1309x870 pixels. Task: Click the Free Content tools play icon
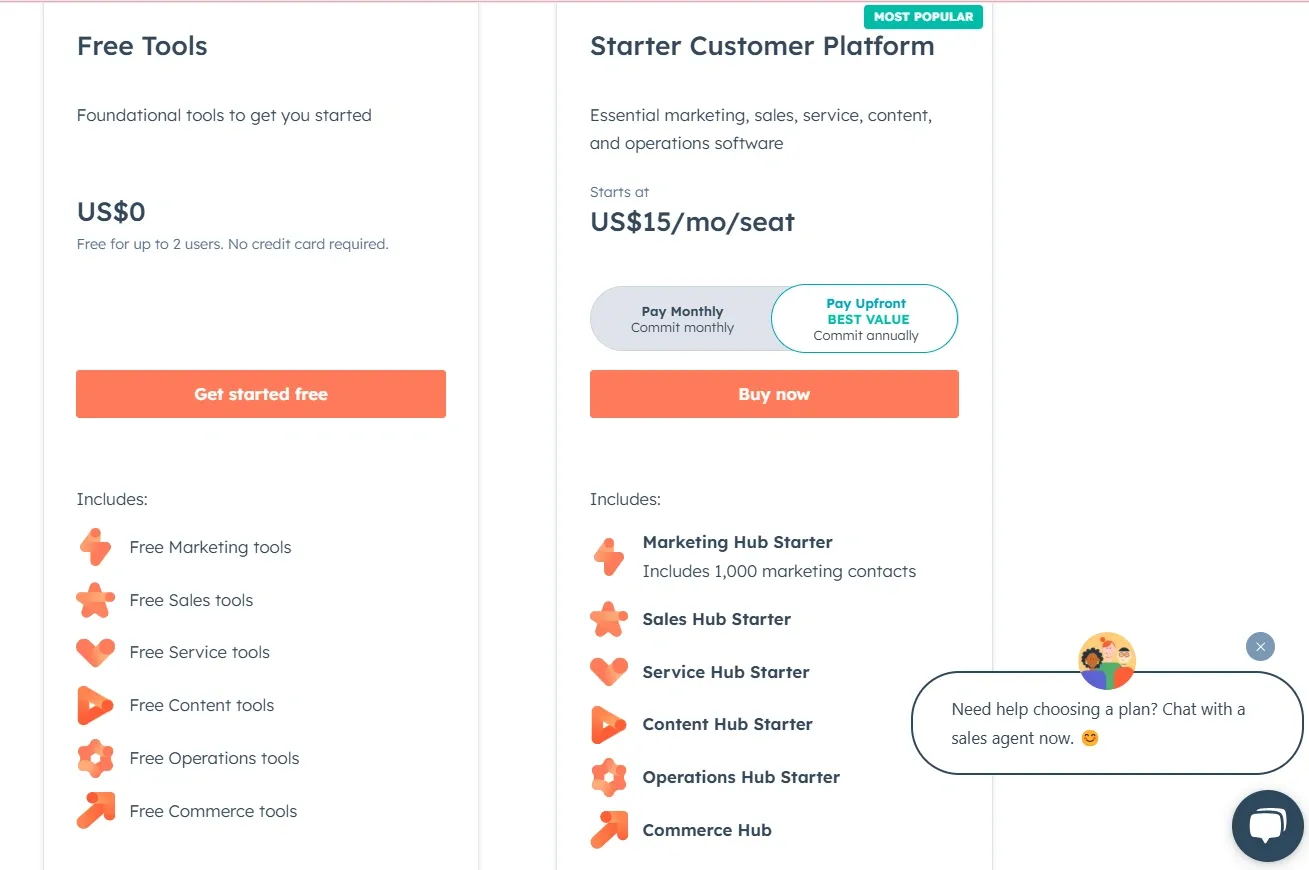pyautogui.click(x=95, y=705)
